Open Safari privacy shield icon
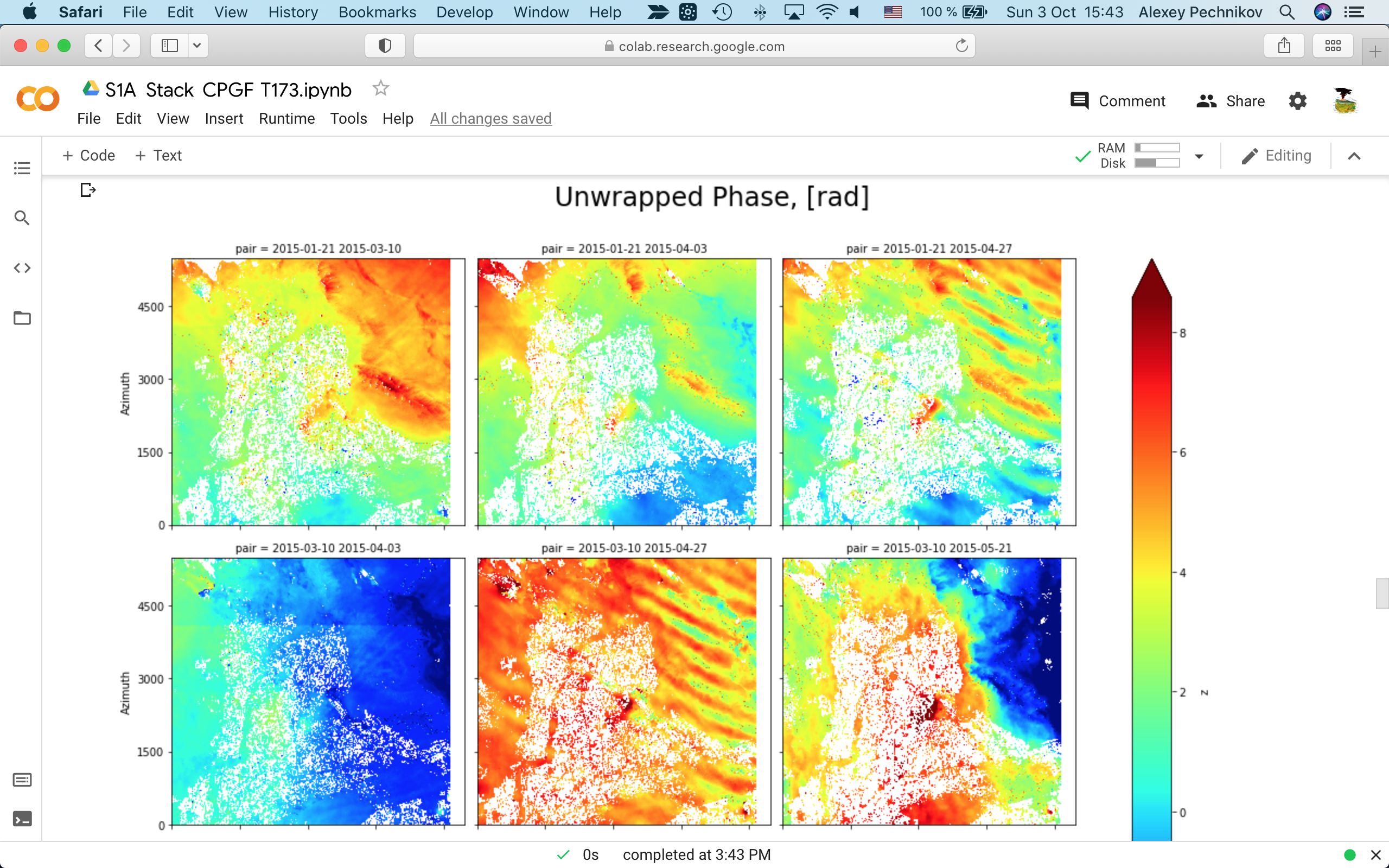1389x868 pixels. coord(385,46)
